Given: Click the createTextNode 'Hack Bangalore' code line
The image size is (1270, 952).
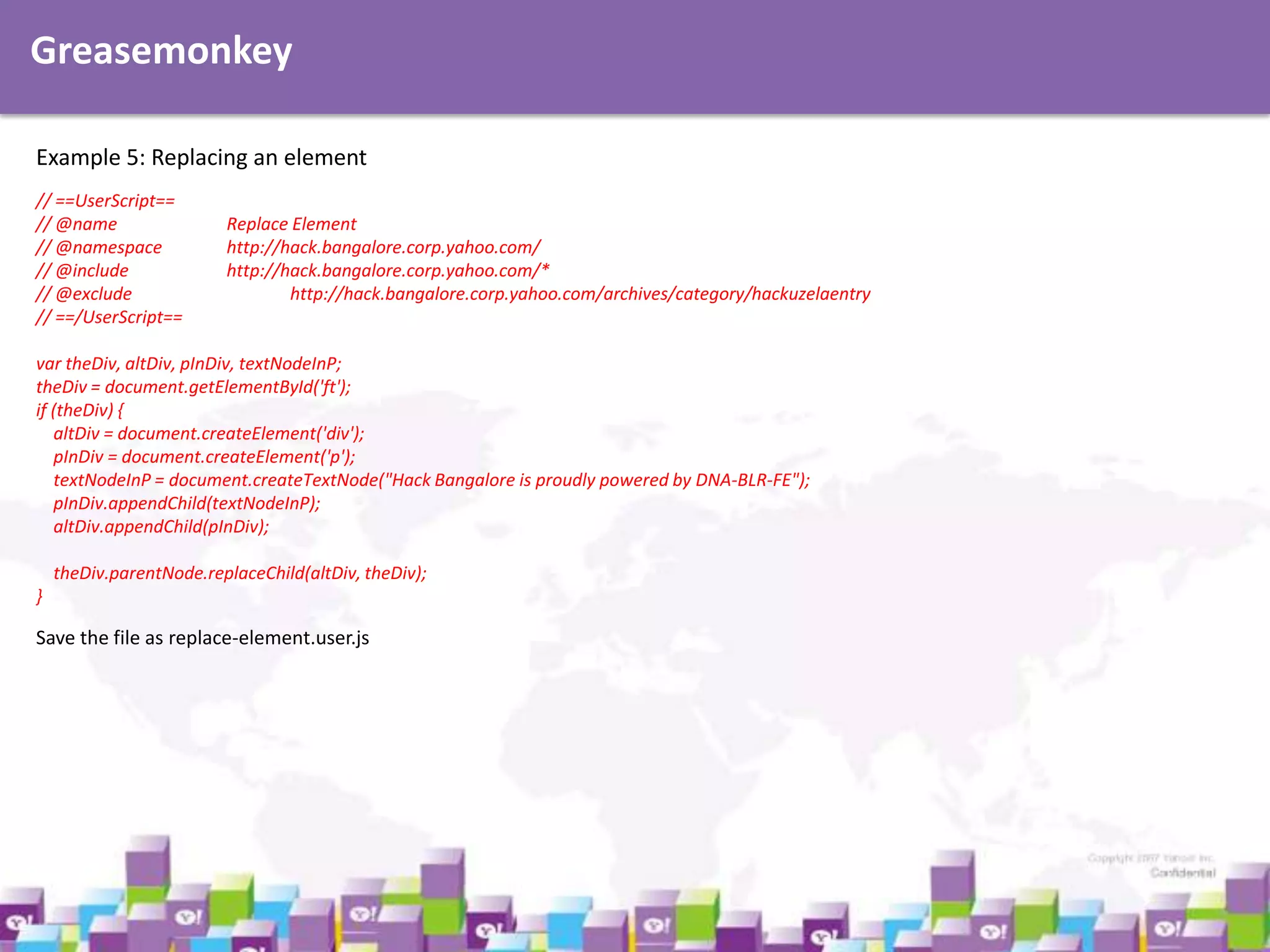Looking at the screenshot, I should [432, 480].
